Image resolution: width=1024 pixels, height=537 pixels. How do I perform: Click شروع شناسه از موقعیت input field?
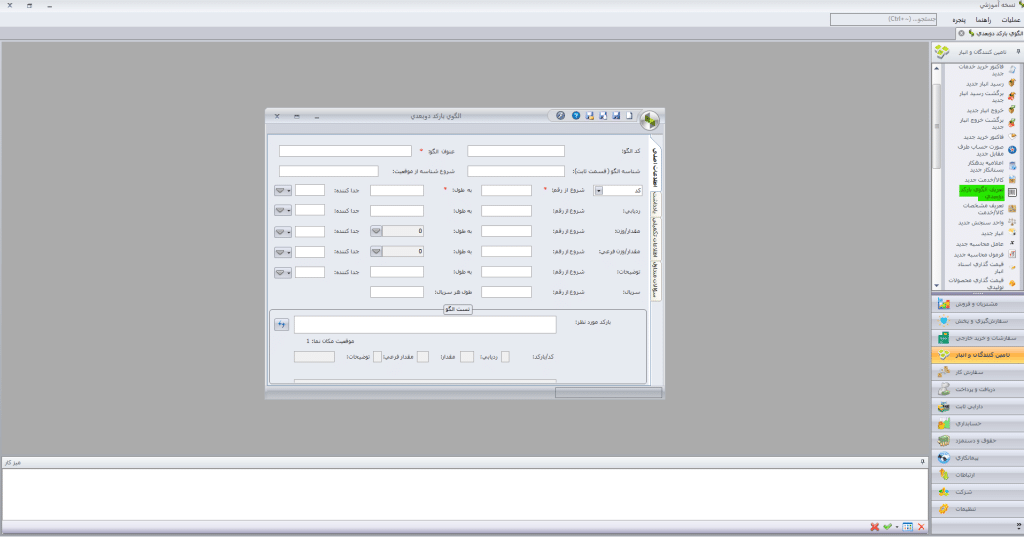pyautogui.click(x=328, y=171)
